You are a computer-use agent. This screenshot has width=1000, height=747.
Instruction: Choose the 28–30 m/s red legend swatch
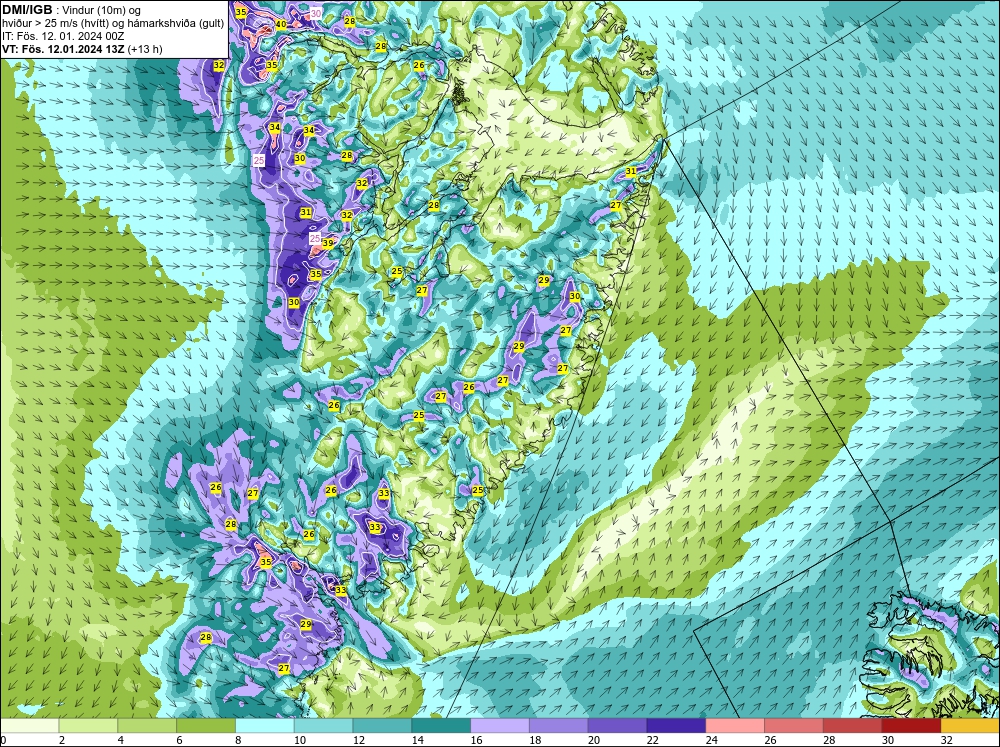click(853, 726)
